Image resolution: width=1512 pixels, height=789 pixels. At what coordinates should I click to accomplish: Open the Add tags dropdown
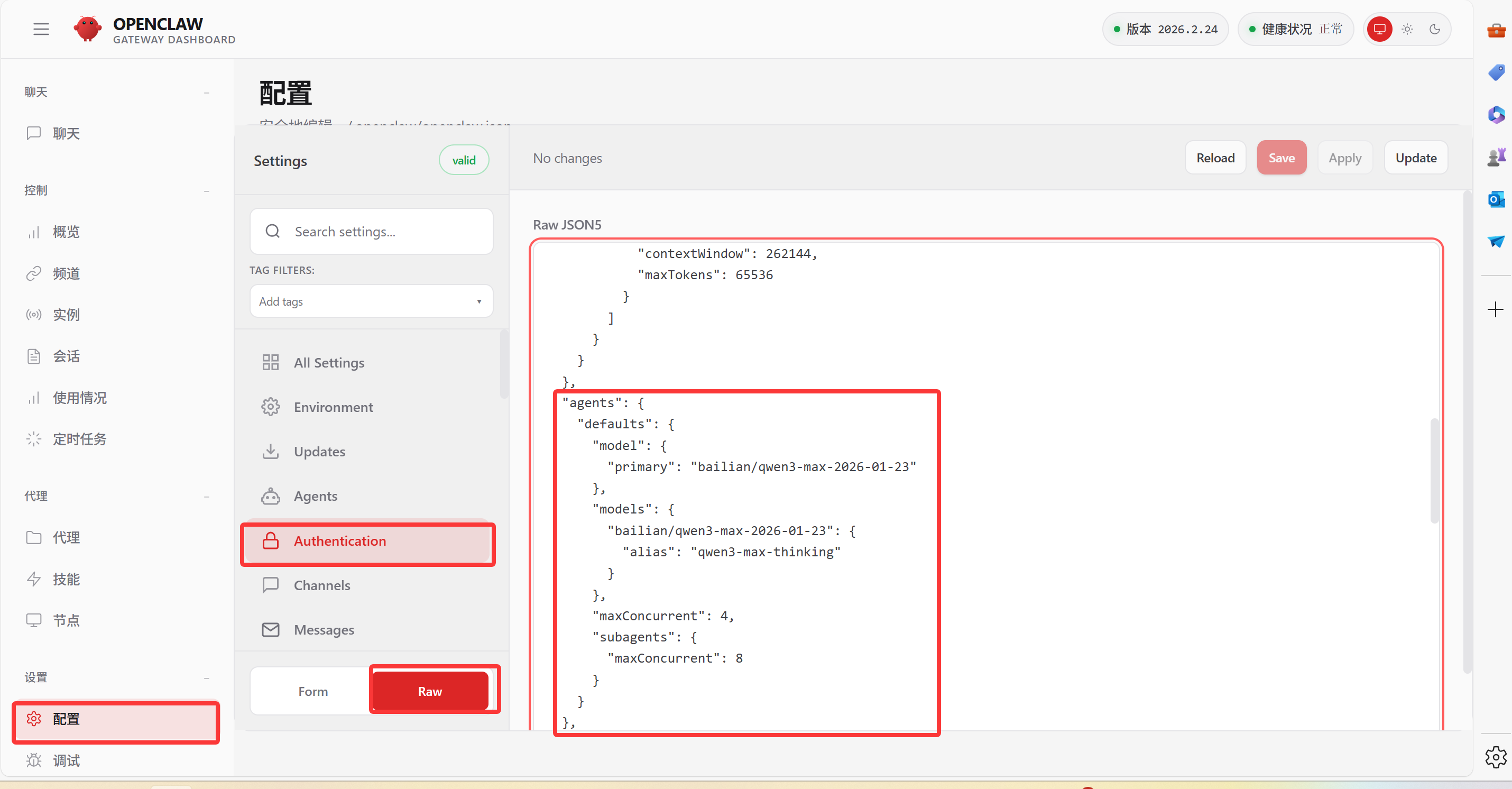[371, 301]
